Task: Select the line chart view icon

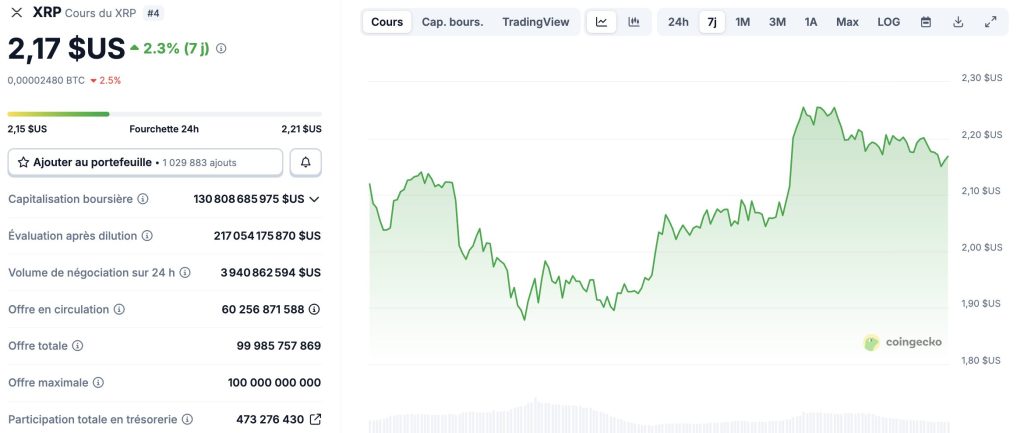Action: point(601,22)
